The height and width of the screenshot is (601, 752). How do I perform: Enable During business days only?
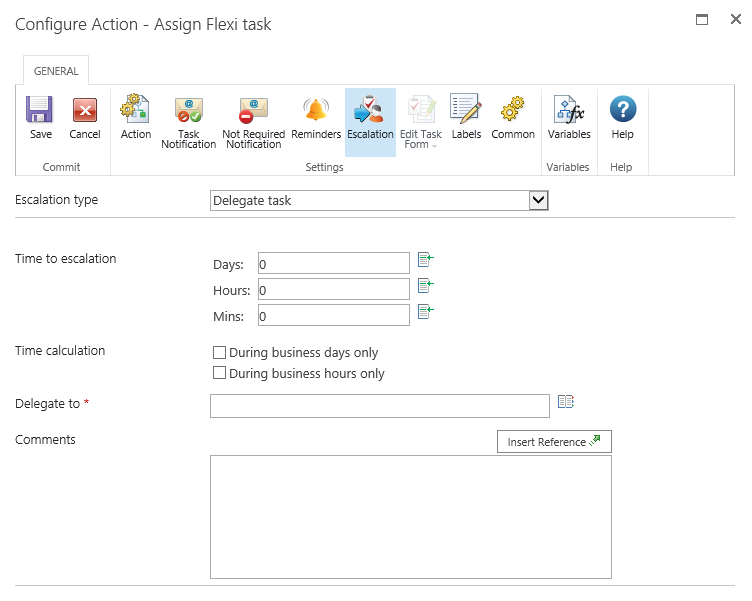[x=219, y=353]
